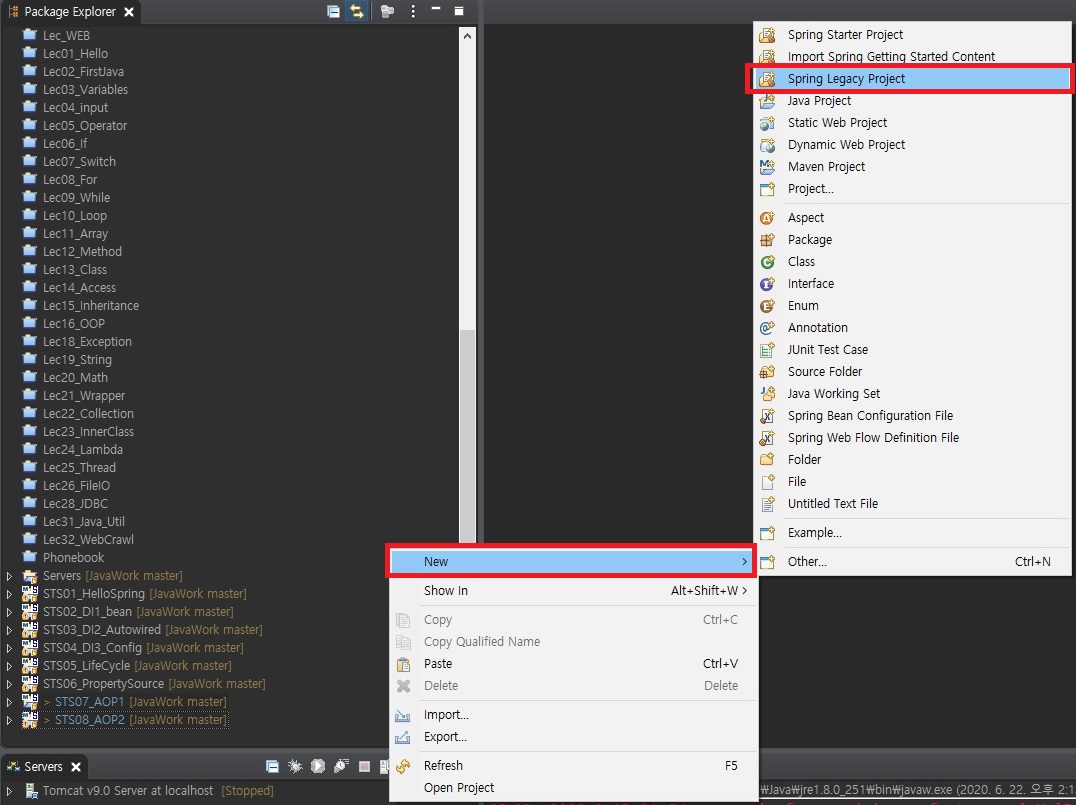1076x805 pixels.
Task: Select Other... Ctrl+N entry
Action: tap(912, 561)
